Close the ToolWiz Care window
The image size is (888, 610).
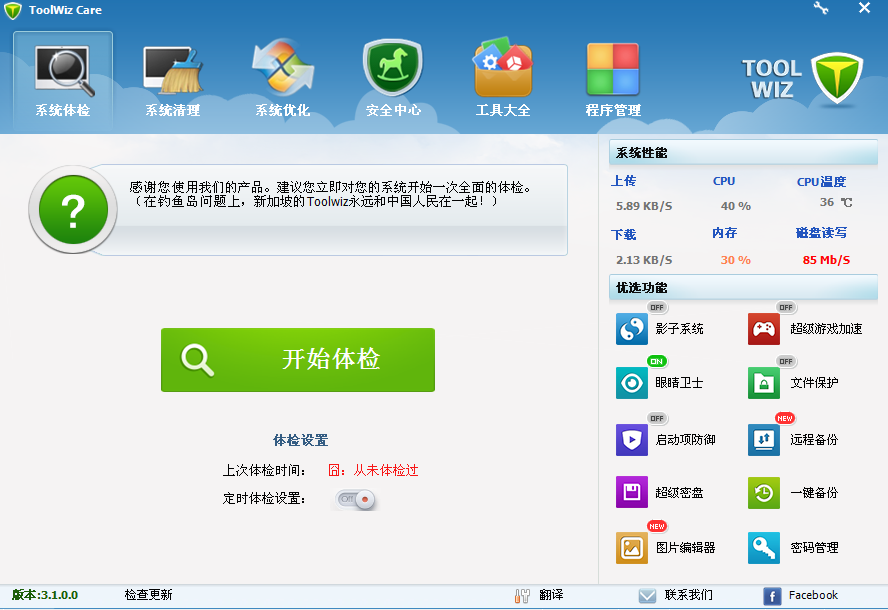coord(864,8)
